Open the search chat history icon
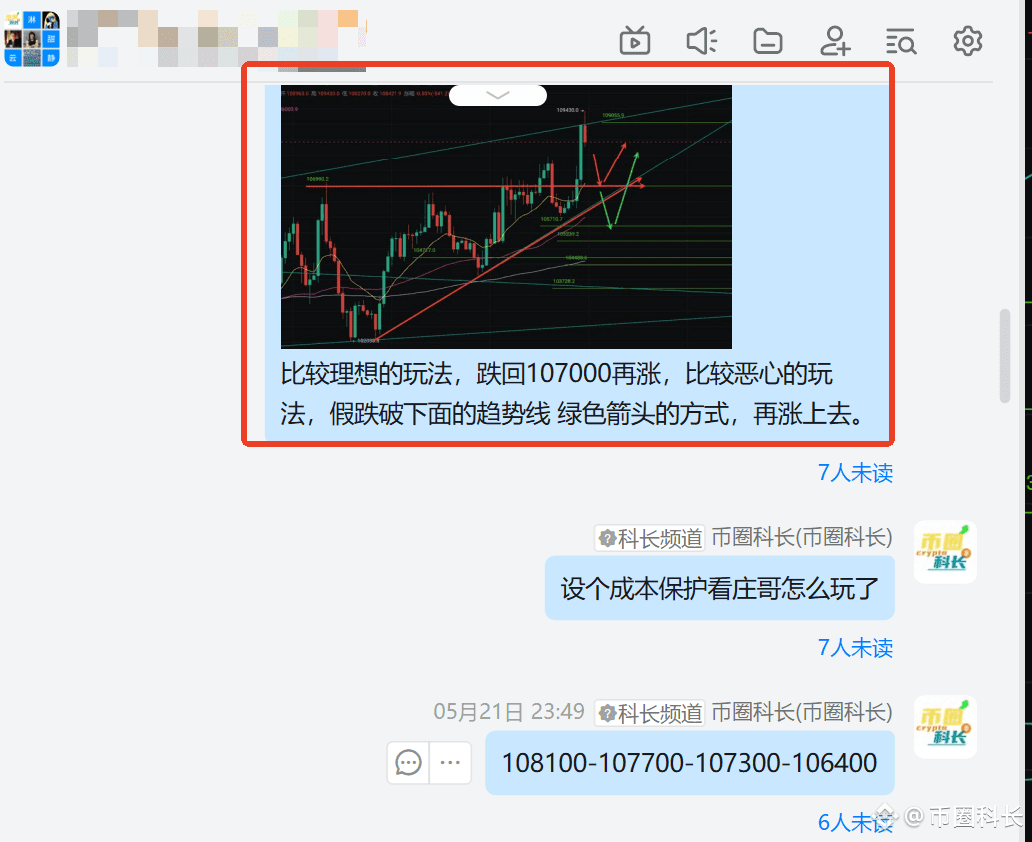This screenshot has width=1032, height=842. pyautogui.click(x=901, y=41)
